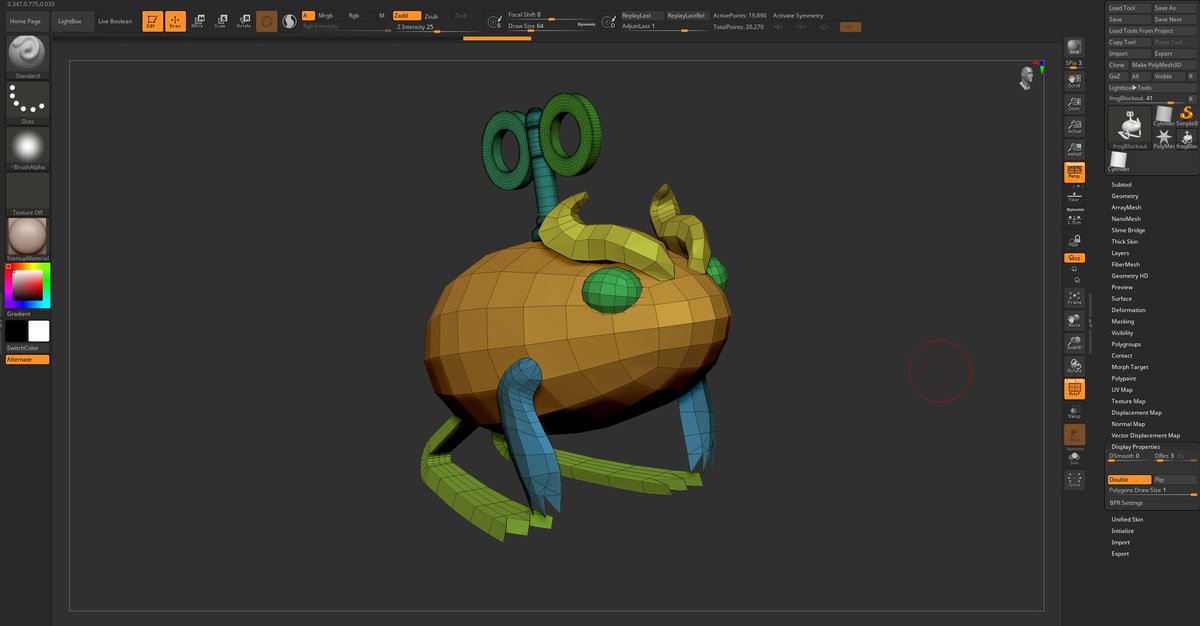Open the Standard brush thumbnail
The image size is (1200, 626).
(x=27, y=58)
